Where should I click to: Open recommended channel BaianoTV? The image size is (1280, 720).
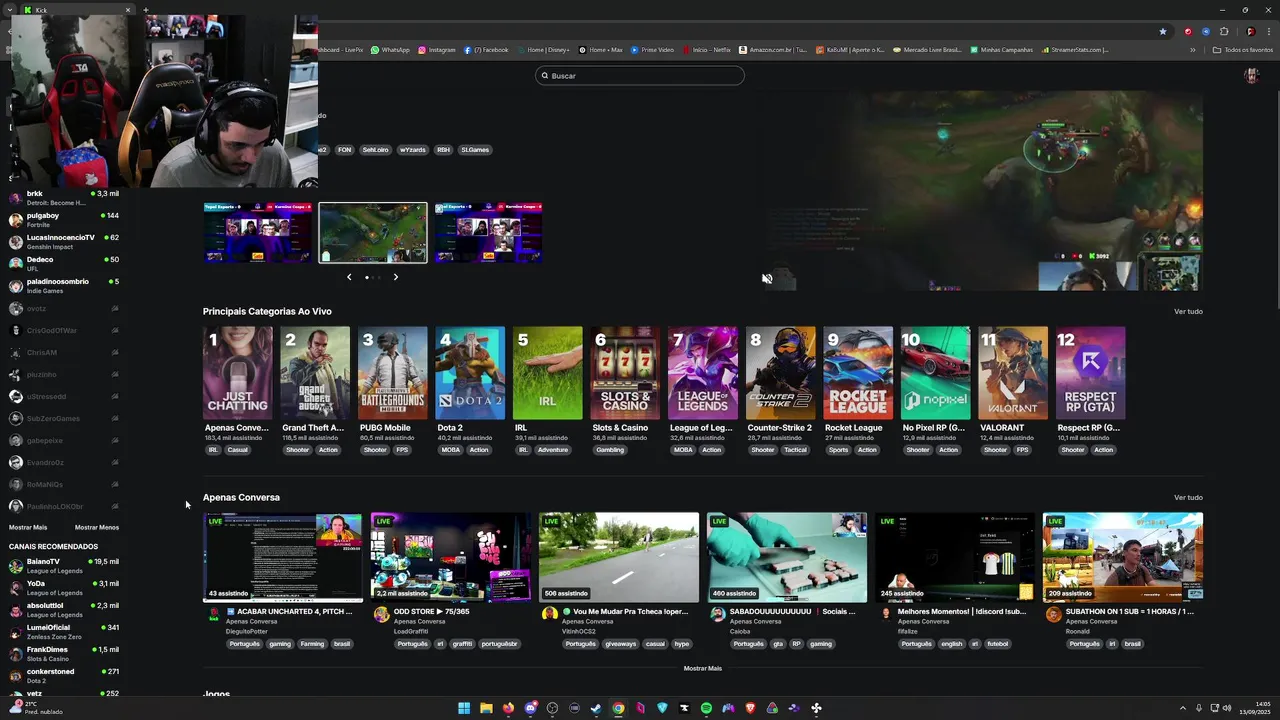click(64, 566)
